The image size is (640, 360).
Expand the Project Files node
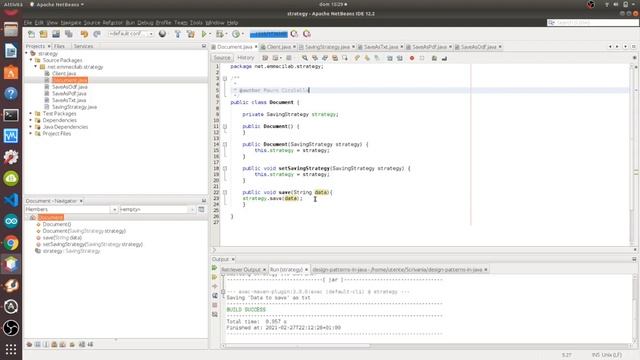(31, 133)
